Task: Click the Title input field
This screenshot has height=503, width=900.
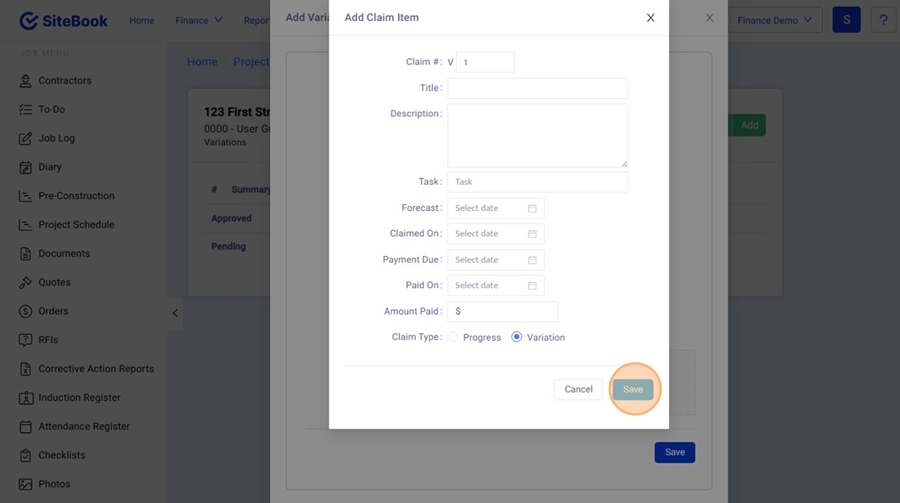Action: pos(537,88)
